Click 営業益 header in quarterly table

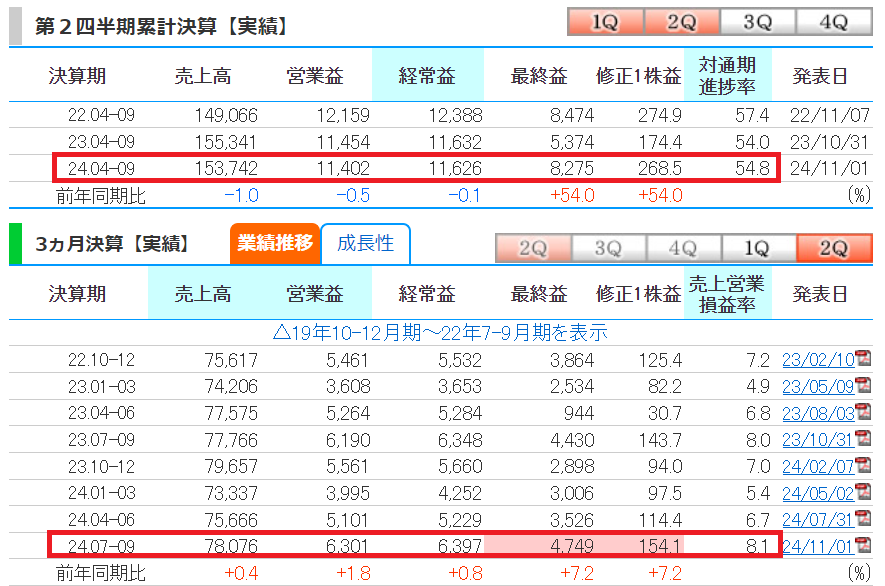(315, 294)
